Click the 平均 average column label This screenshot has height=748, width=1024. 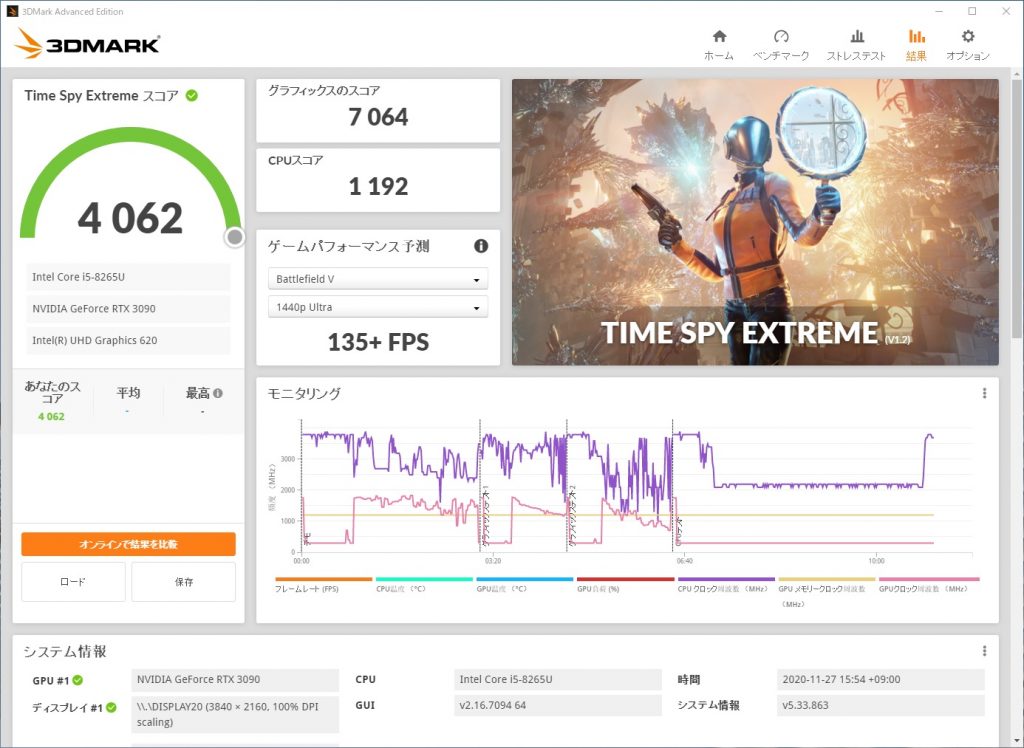(x=128, y=393)
